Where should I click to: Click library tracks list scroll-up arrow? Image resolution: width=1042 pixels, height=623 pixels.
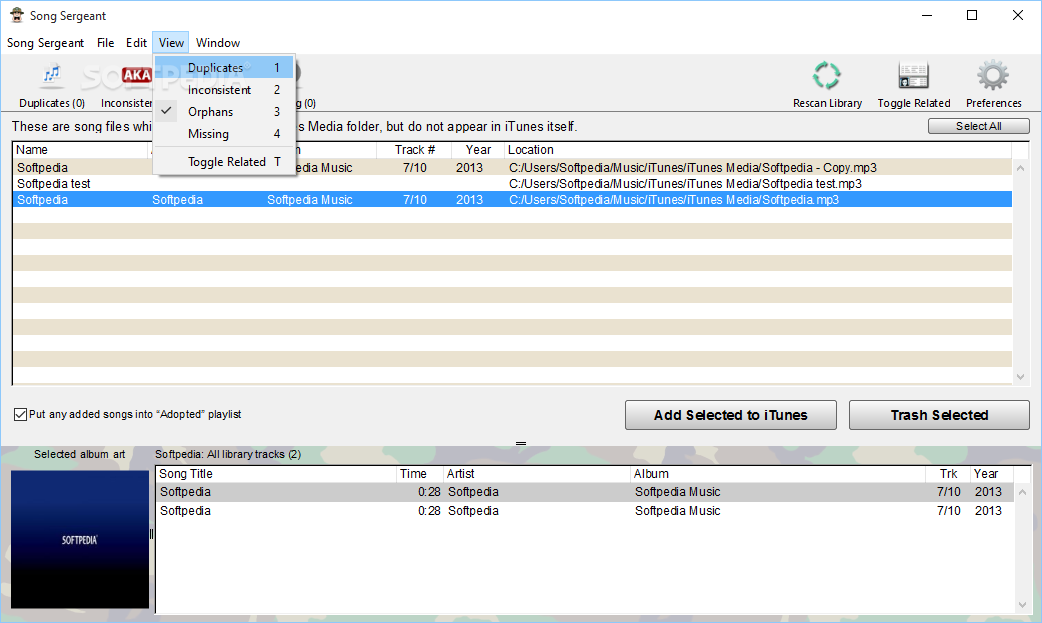pos(1023,492)
